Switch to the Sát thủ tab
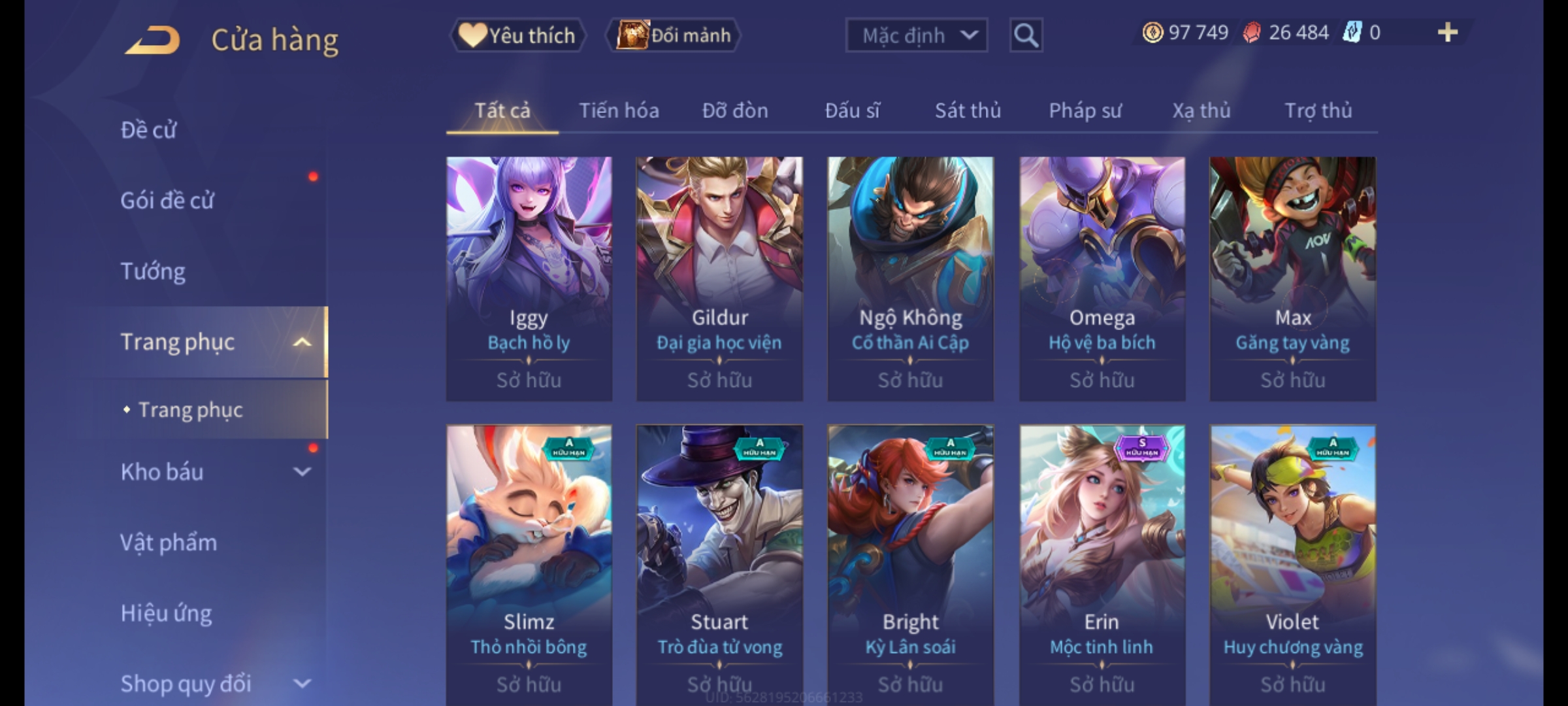Viewport: 1568px width, 706px height. 968,110
